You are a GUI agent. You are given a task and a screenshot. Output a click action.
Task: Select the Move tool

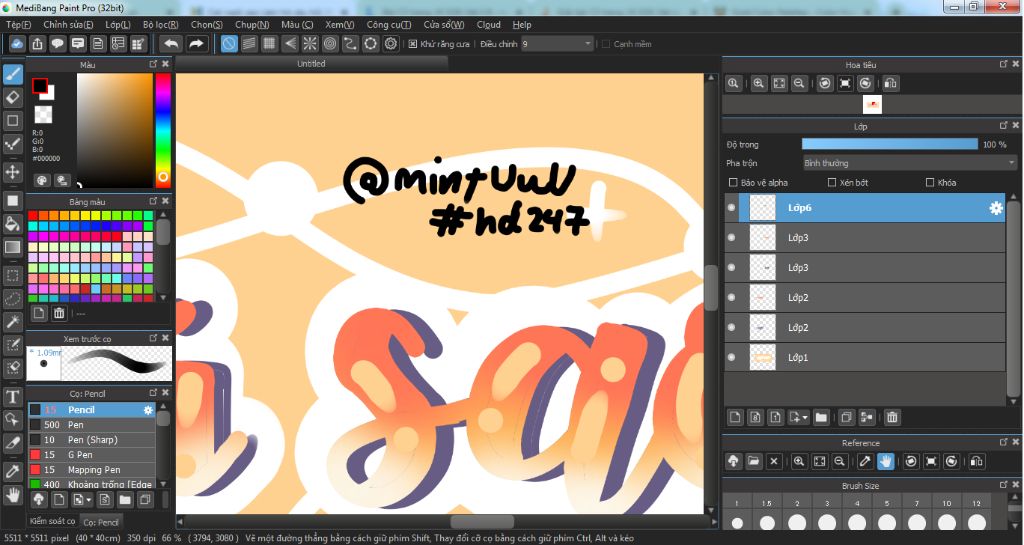[x=12, y=172]
